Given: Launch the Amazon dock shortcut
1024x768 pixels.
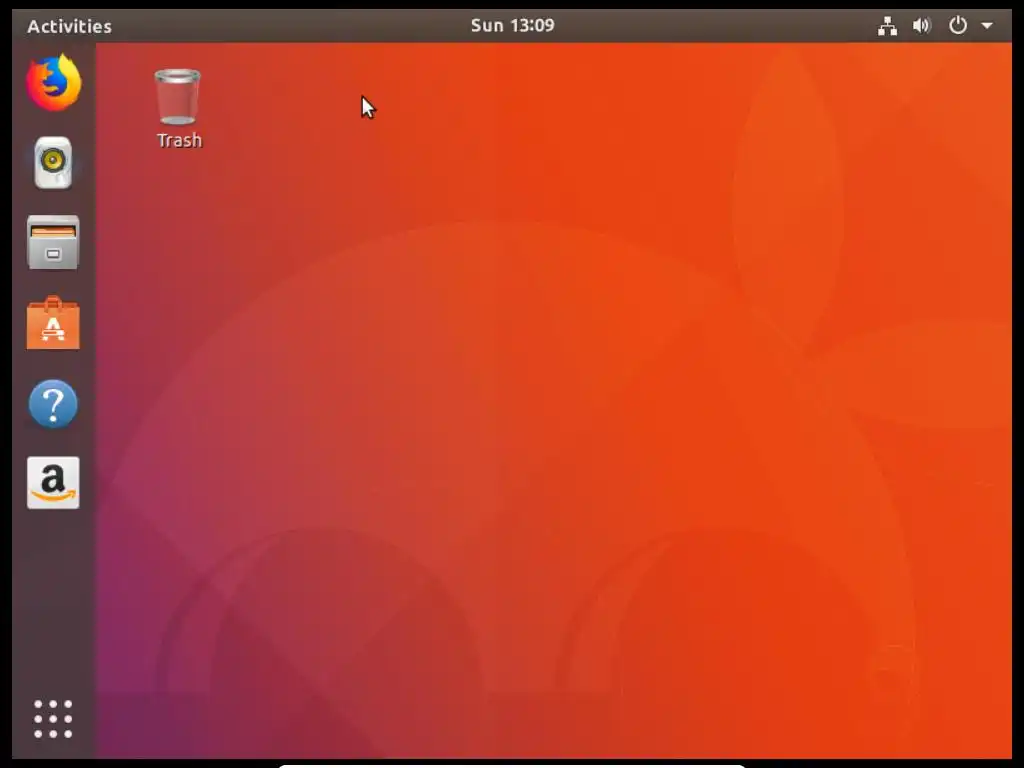Looking at the screenshot, I should [x=53, y=483].
